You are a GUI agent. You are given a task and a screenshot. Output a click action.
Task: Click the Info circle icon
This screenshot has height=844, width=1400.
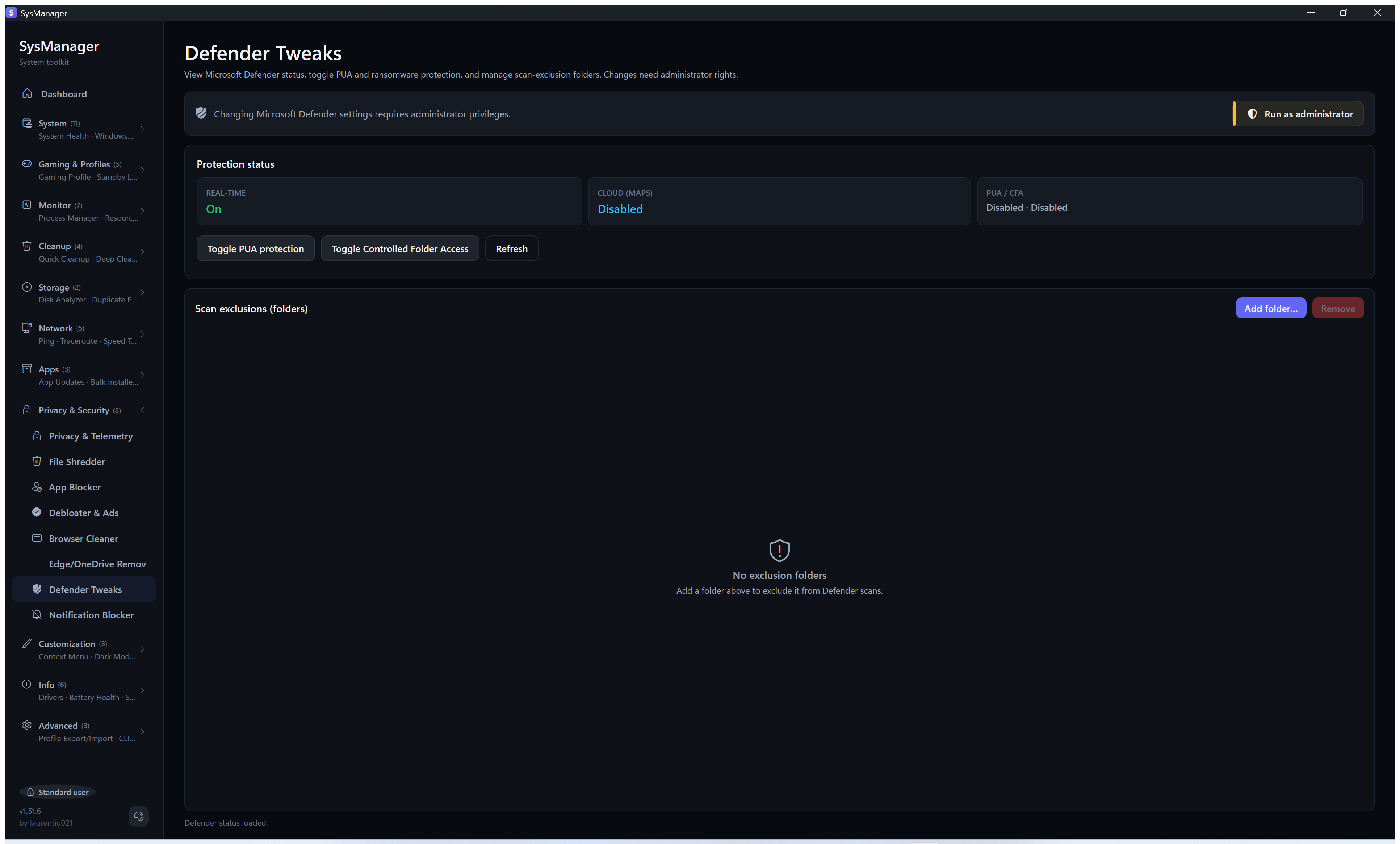27,684
